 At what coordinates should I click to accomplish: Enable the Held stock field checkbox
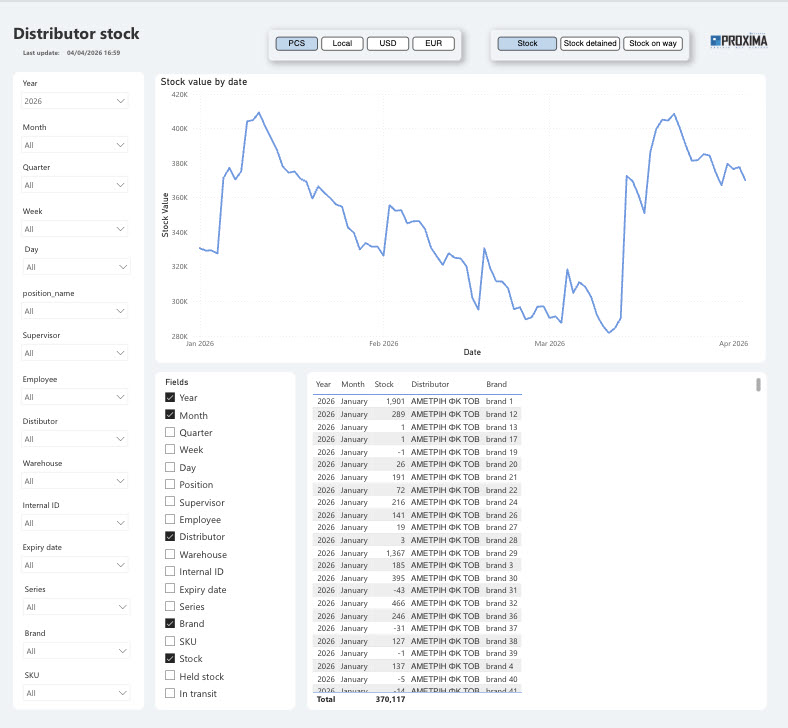tap(170, 676)
